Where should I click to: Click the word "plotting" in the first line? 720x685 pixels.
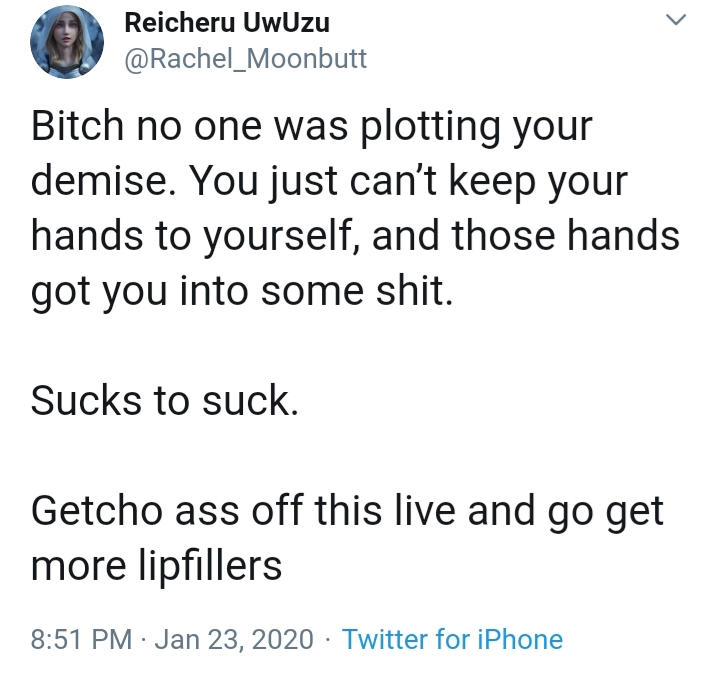(x=431, y=127)
